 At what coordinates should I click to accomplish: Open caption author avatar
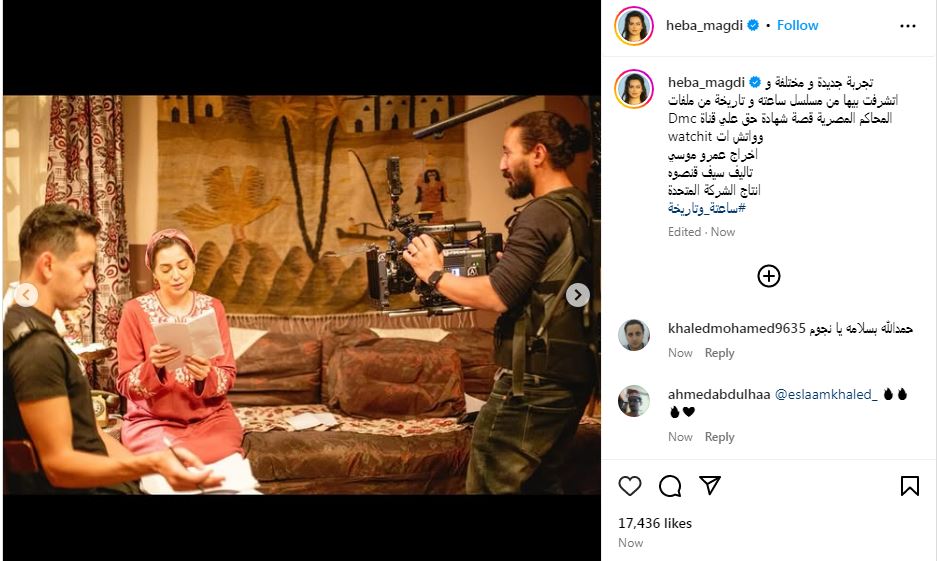pos(633,88)
